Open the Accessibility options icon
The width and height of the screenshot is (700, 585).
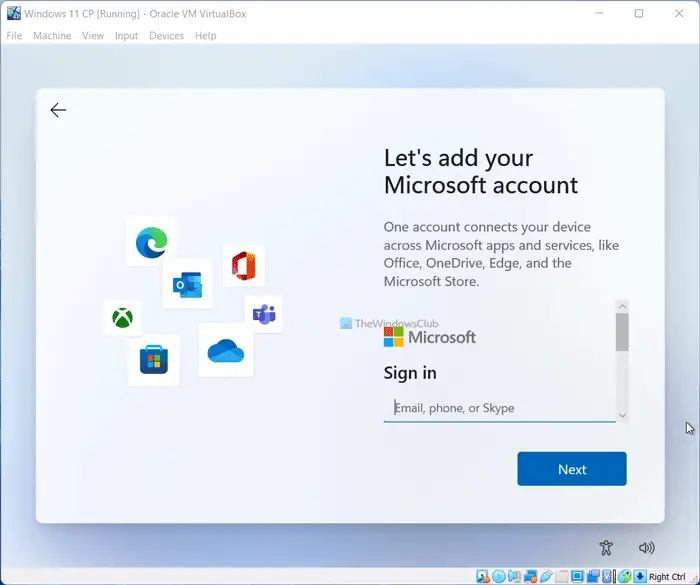tap(606, 547)
